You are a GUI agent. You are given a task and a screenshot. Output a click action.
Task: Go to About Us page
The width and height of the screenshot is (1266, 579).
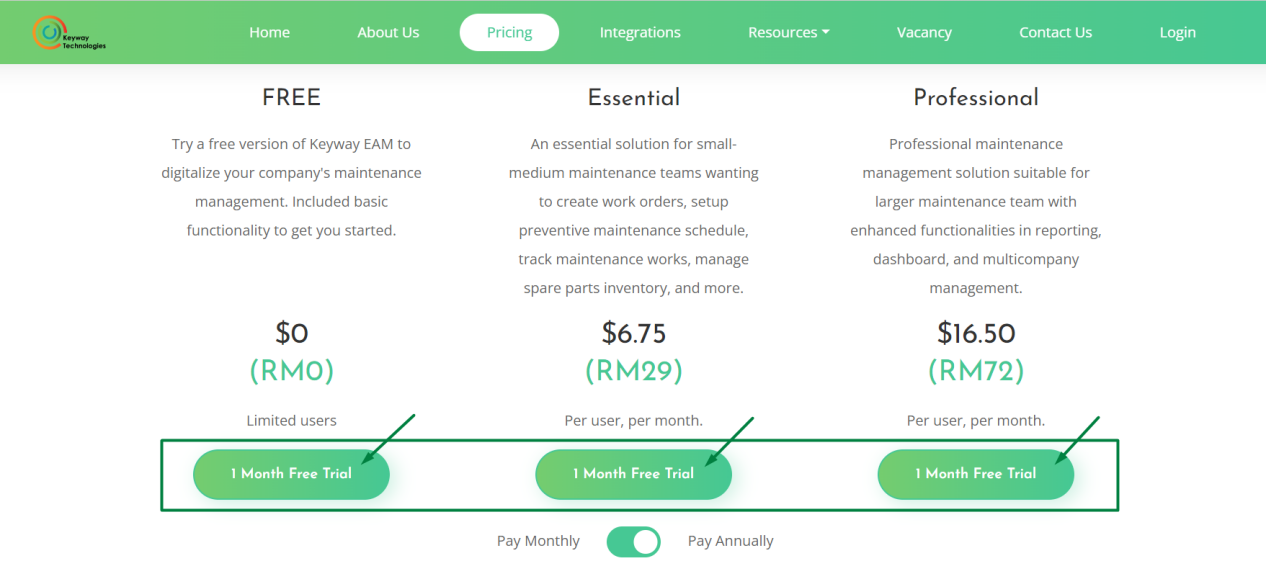point(388,32)
